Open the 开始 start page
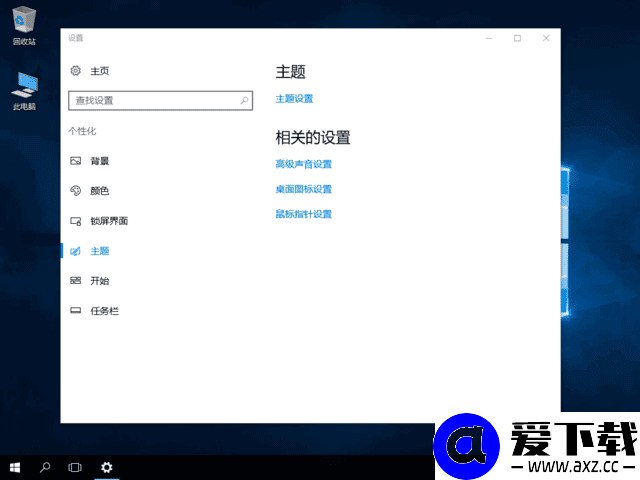640x480 pixels. coord(100,281)
